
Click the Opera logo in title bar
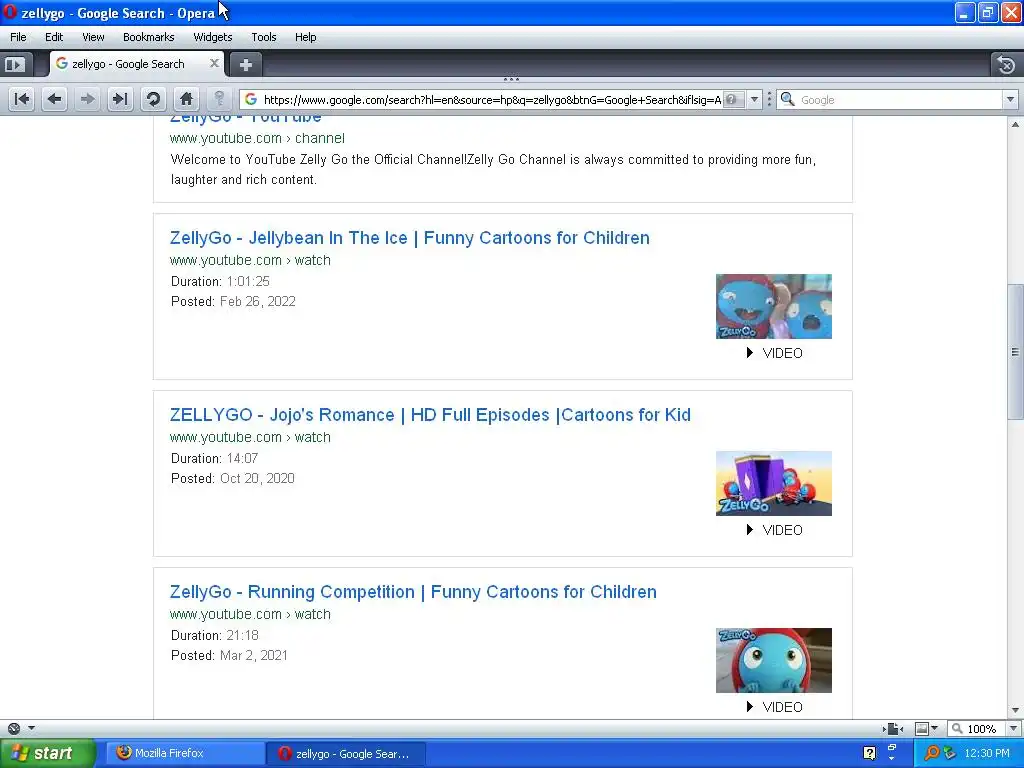coord(10,12)
